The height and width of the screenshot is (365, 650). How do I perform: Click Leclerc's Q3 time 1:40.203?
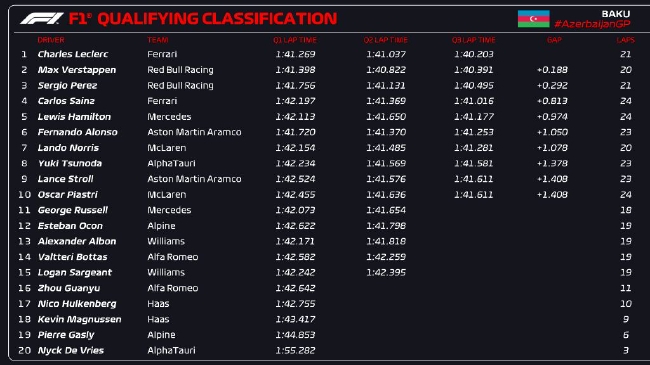click(473, 54)
